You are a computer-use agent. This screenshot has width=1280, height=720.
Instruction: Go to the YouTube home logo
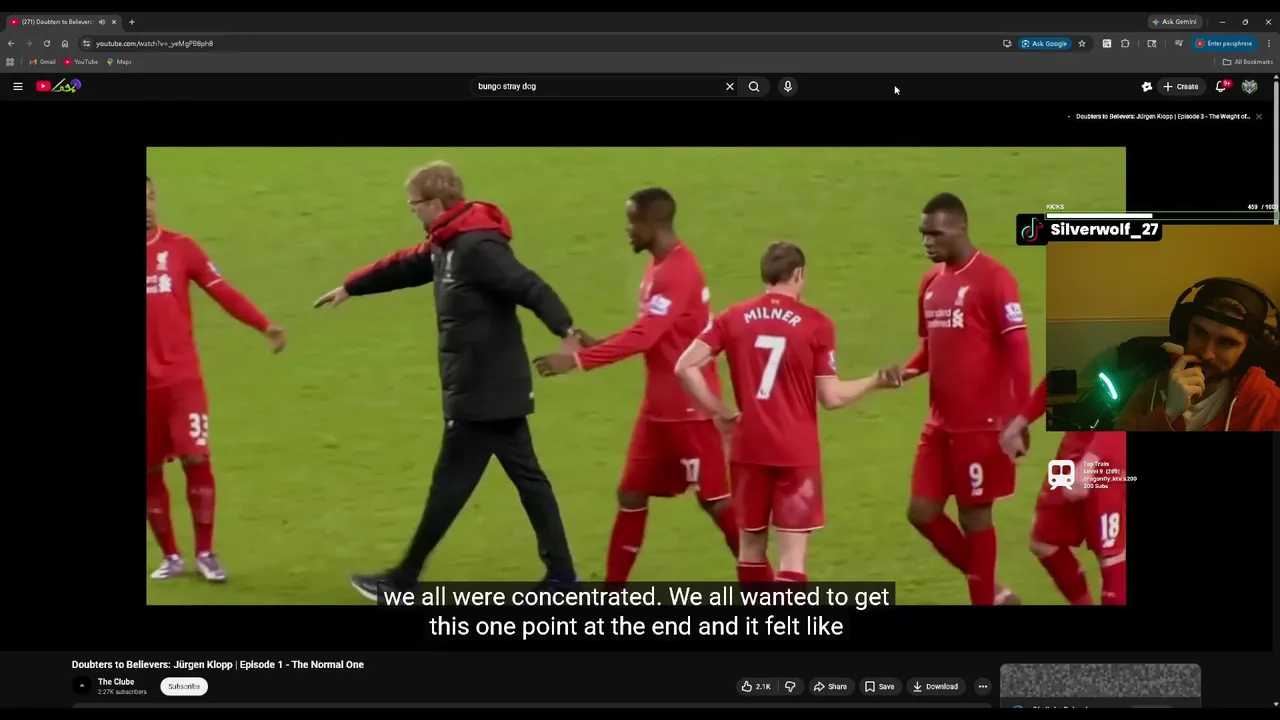(x=58, y=86)
